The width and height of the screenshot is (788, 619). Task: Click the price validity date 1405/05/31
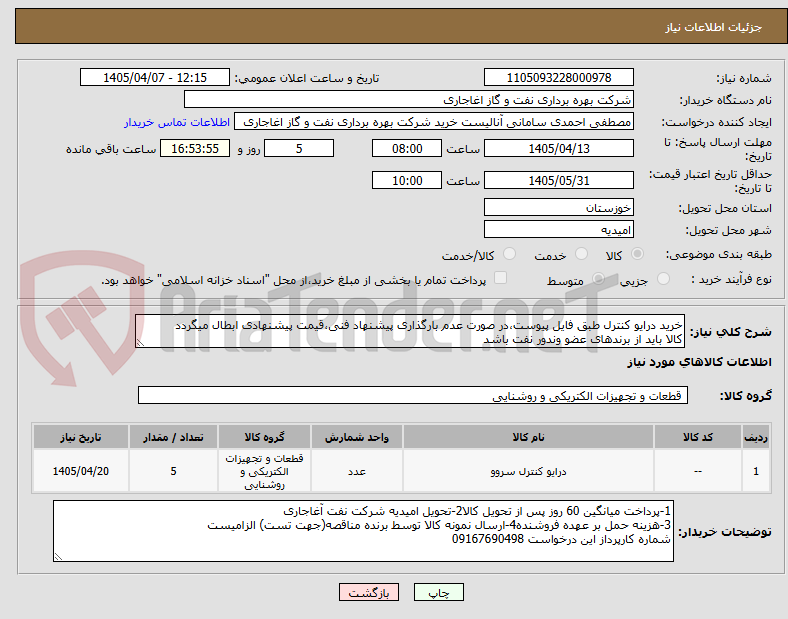[x=558, y=180]
